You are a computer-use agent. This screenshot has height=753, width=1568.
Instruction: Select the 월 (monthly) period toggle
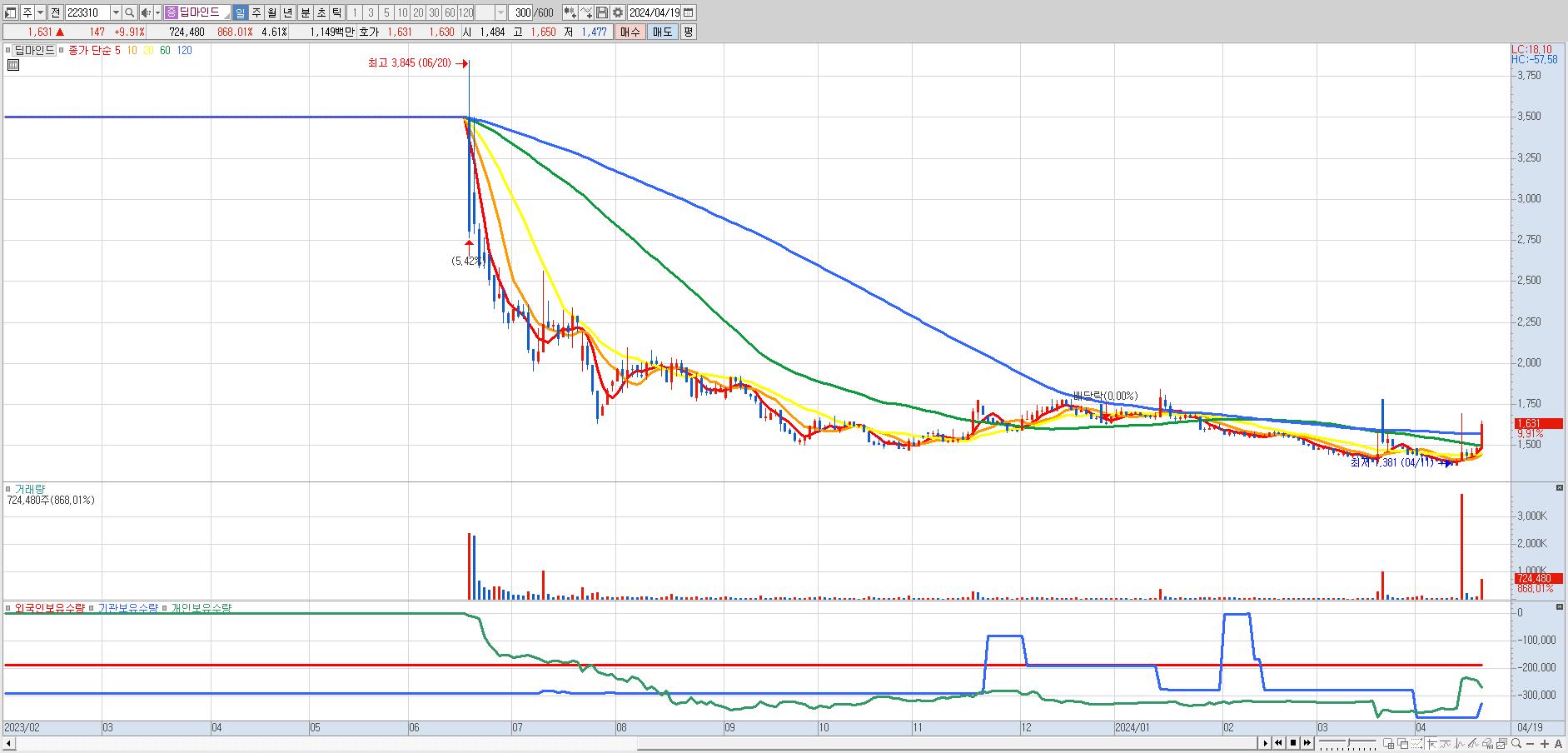271,12
